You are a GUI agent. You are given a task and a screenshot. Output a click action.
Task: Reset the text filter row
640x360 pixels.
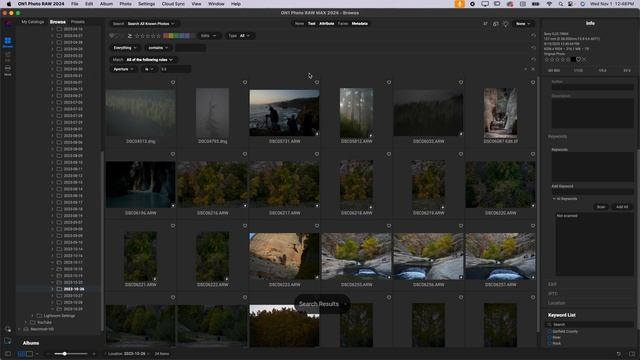coord(533,48)
